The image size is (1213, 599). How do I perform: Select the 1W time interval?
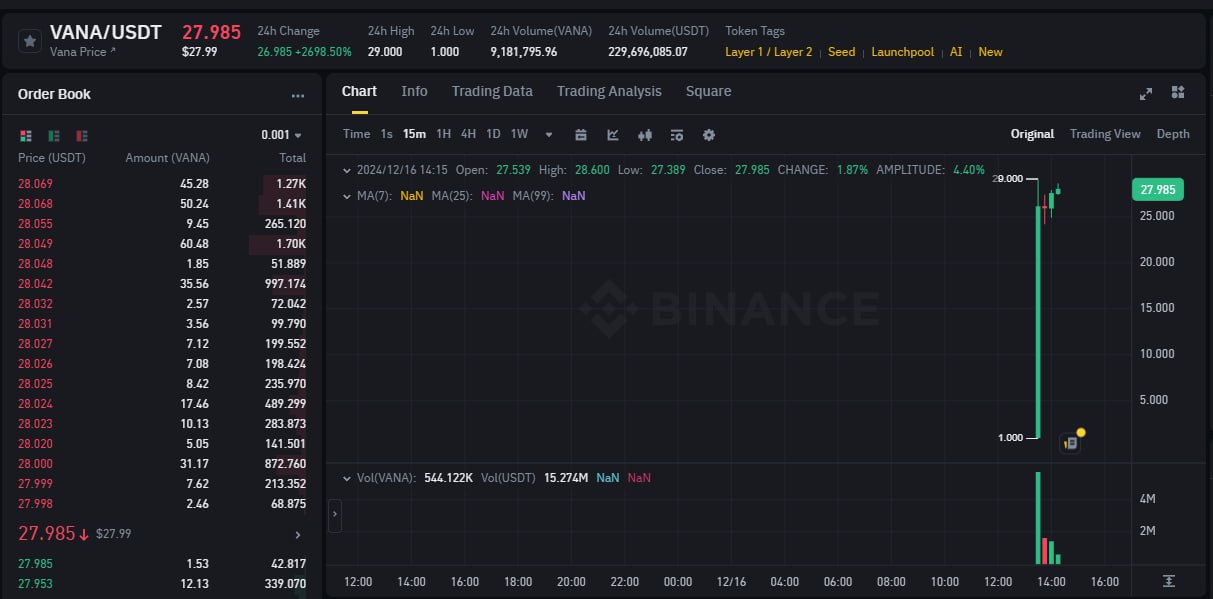[519, 134]
